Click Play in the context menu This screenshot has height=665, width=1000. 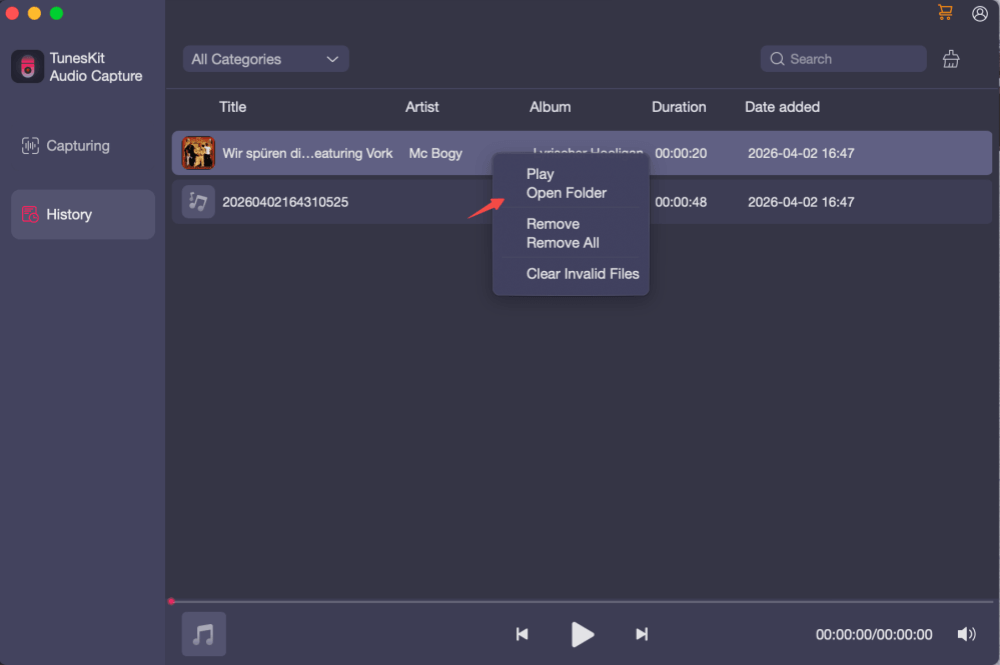(x=539, y=173)
